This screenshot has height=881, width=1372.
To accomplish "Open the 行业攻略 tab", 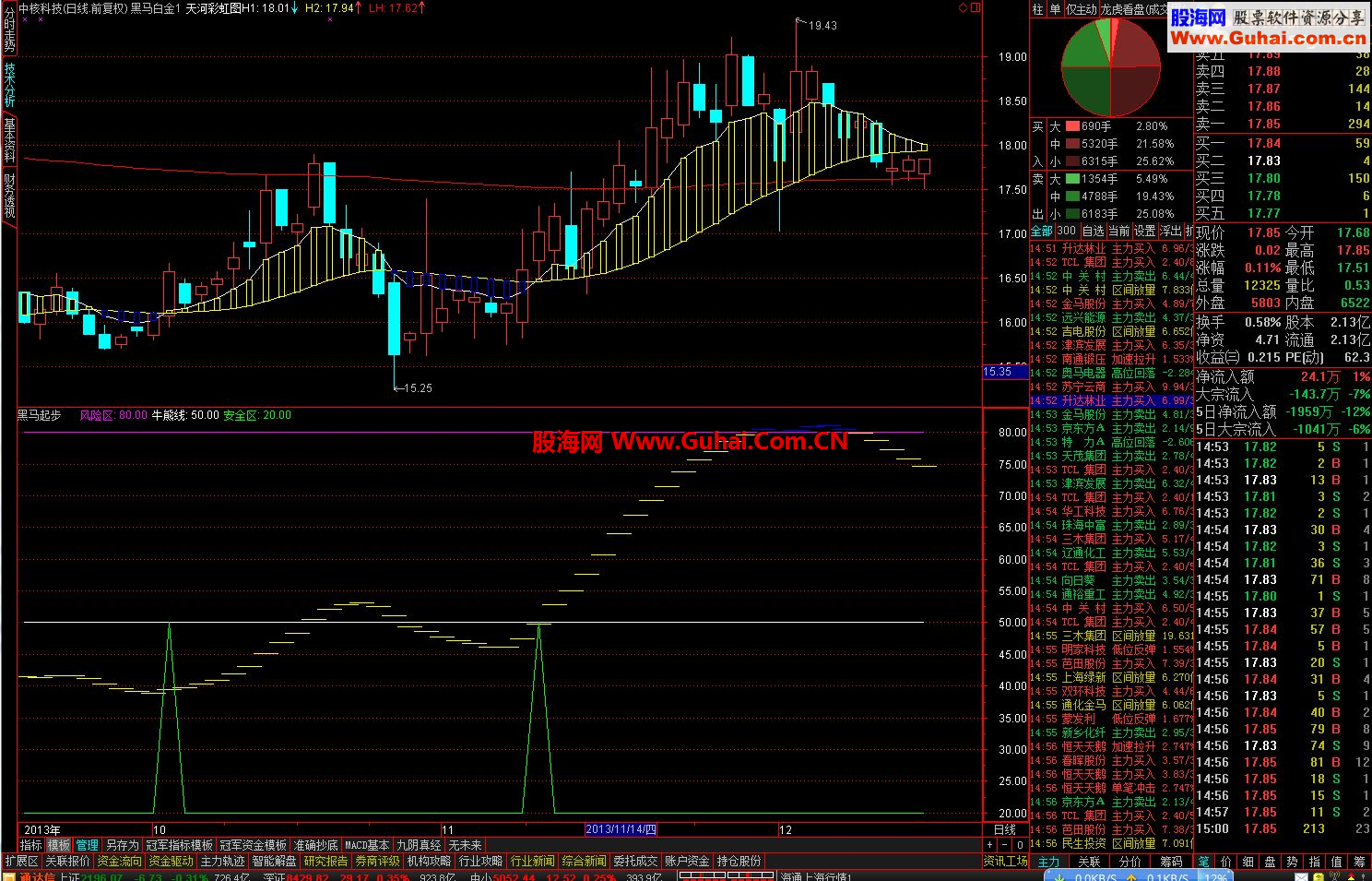I will 481,861.
